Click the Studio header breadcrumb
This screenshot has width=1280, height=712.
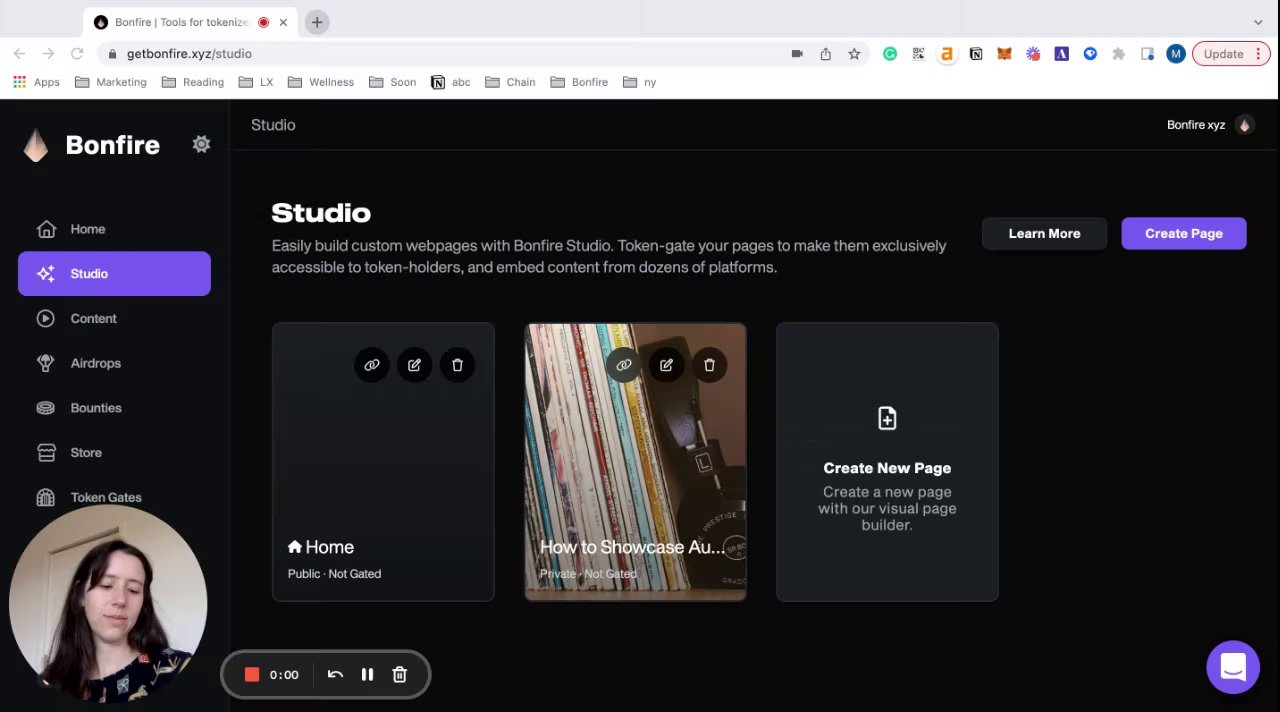273,125
